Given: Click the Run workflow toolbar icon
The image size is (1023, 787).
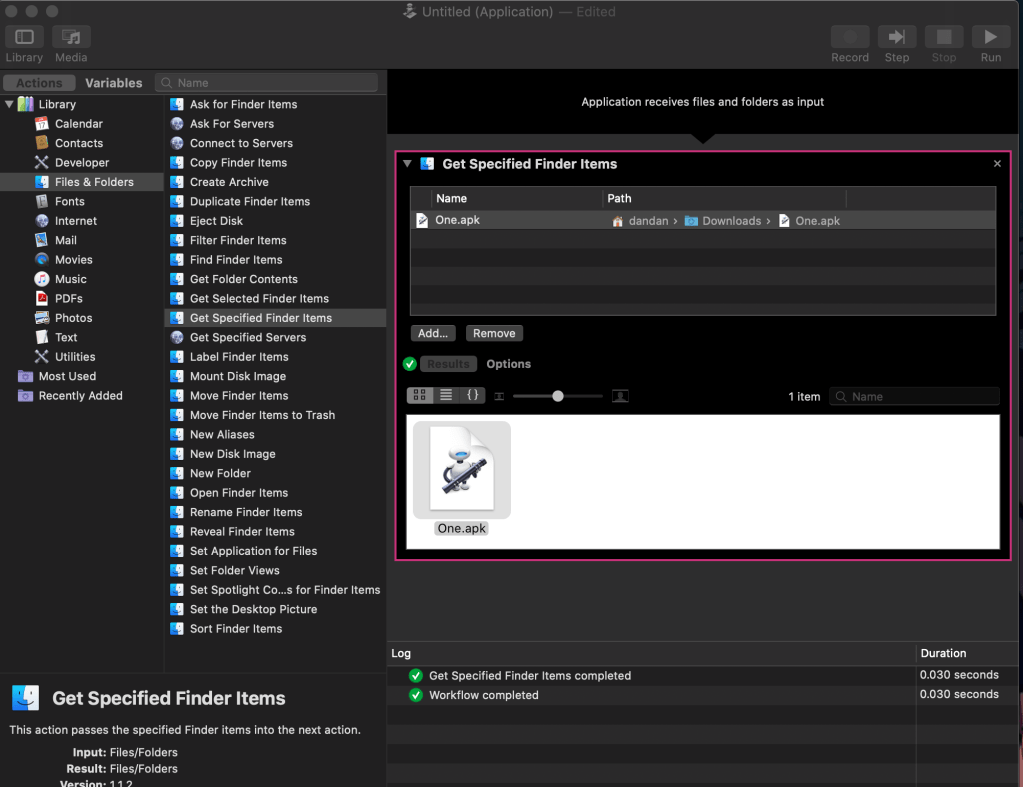Looking at the screenshot, I should (990, 37).
